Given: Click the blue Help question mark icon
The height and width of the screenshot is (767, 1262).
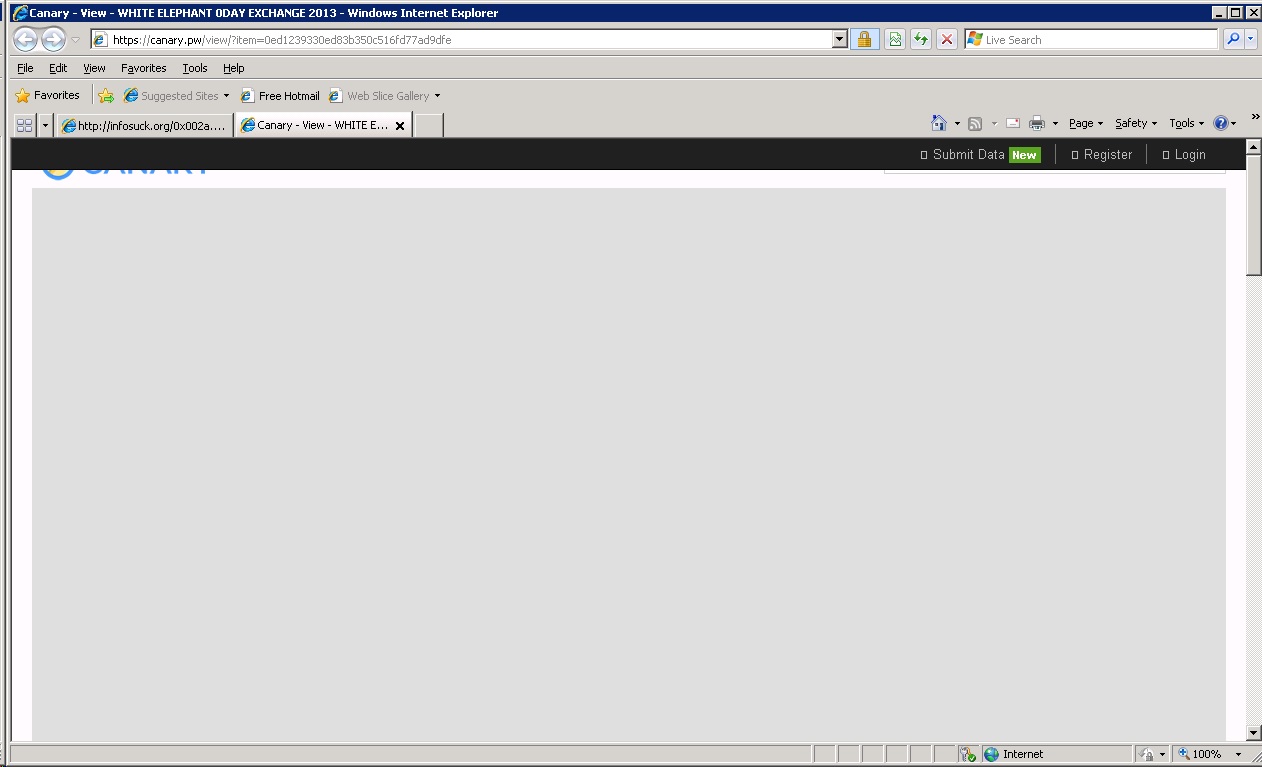Looking at the screenshot, I should click(x=1220, y=123).
